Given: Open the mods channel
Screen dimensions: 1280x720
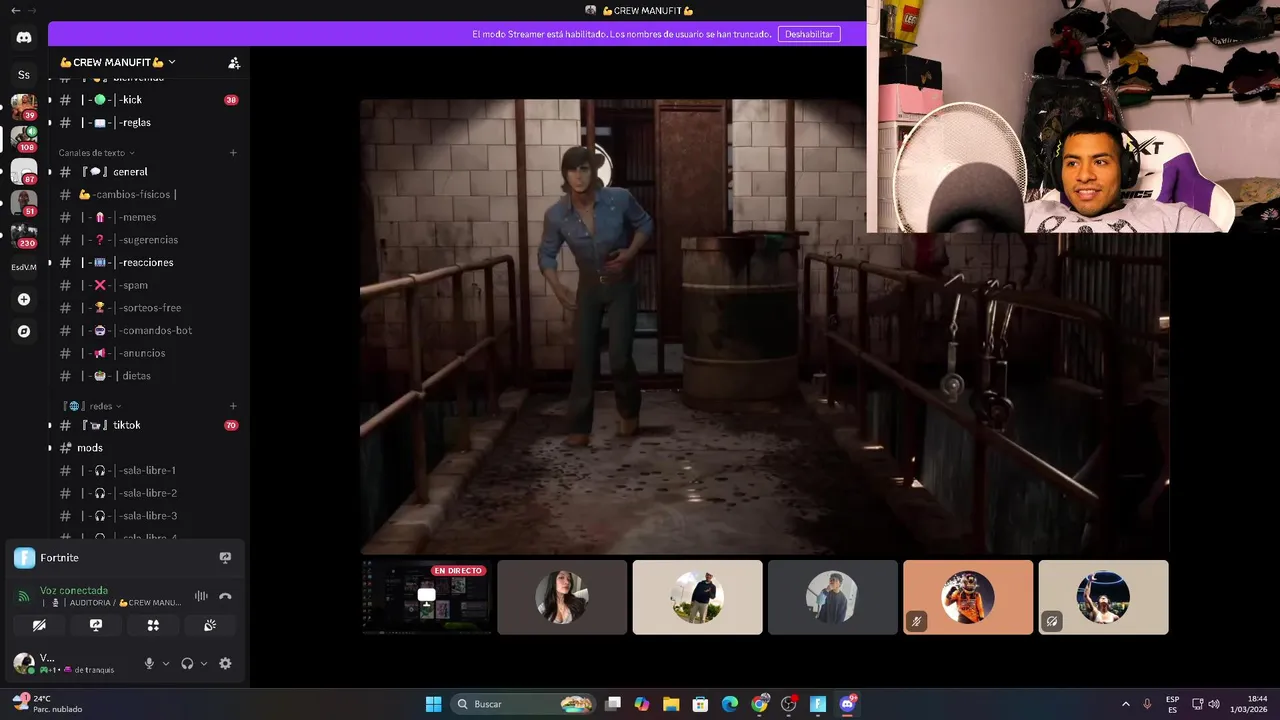Looking at the screenshot, I should coord(148,448).
